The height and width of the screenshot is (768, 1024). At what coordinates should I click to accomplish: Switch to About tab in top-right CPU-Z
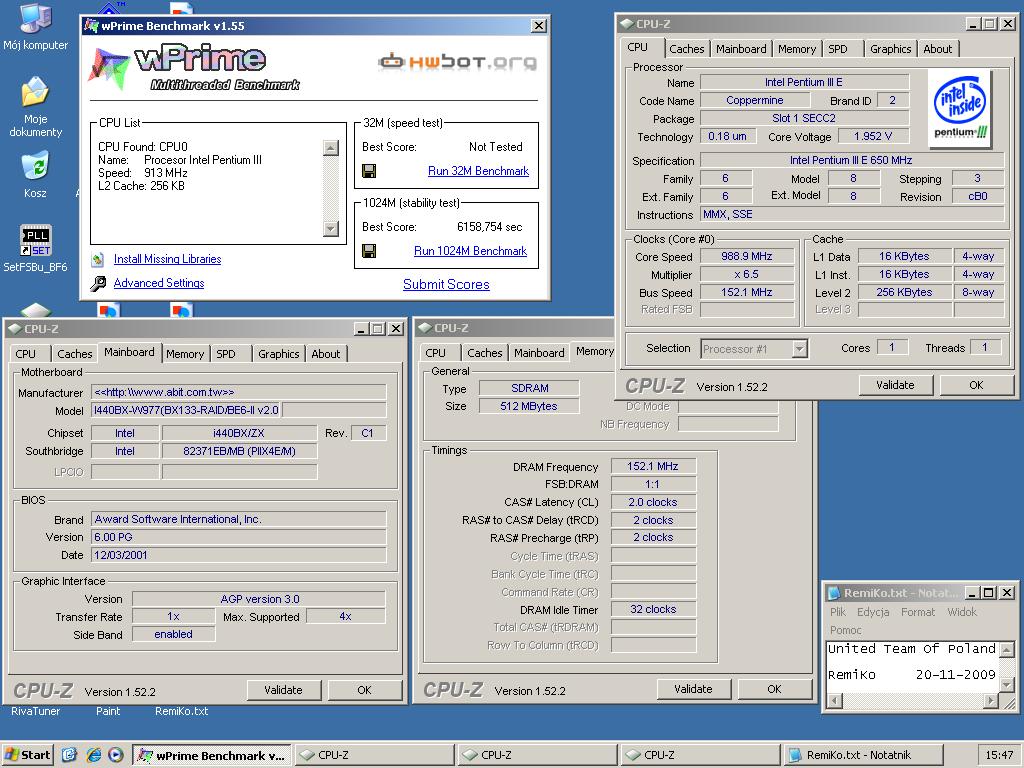937,49
